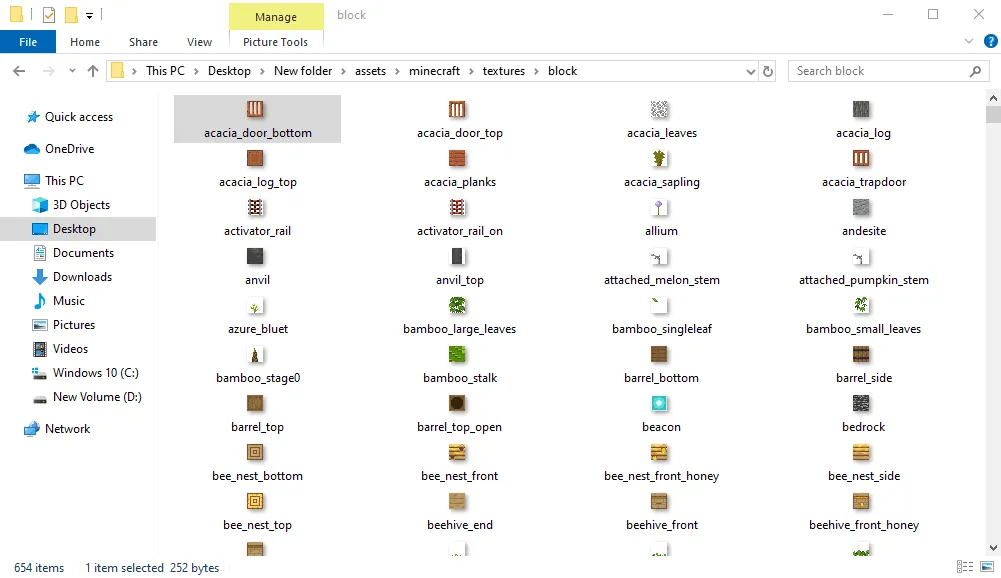Click the back navigation arrow
Viewport: 1001px width, 578px height.
click(18, 71)
